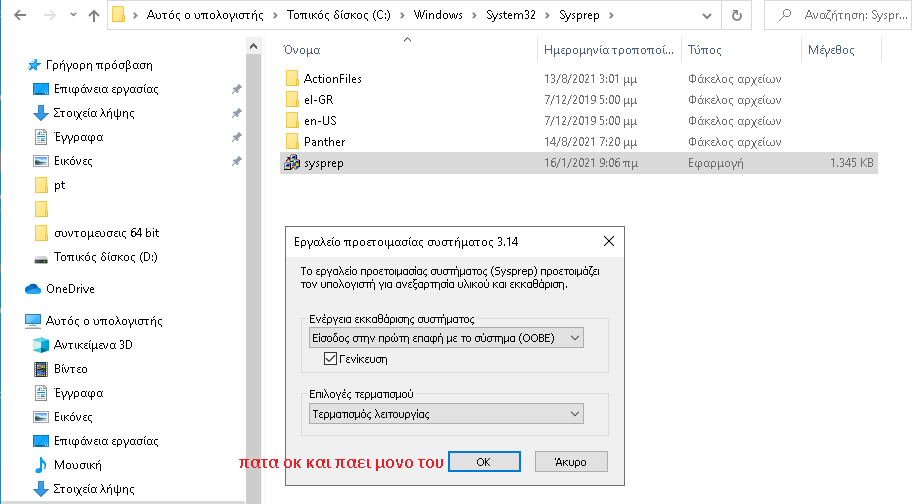The width and height of the screenshot is (916, 504).
Task: Click OK in the Sysprep dialog
Action: 483,462
